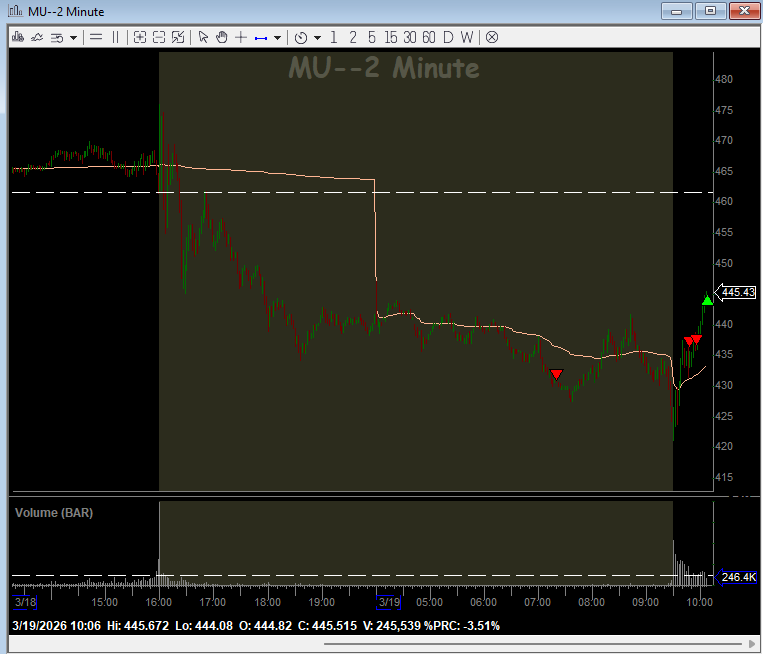Image resolution: width=763 pixels, height=654 pixels.
Task: Close the MU--2 Minute window
Action: [744, 11]
